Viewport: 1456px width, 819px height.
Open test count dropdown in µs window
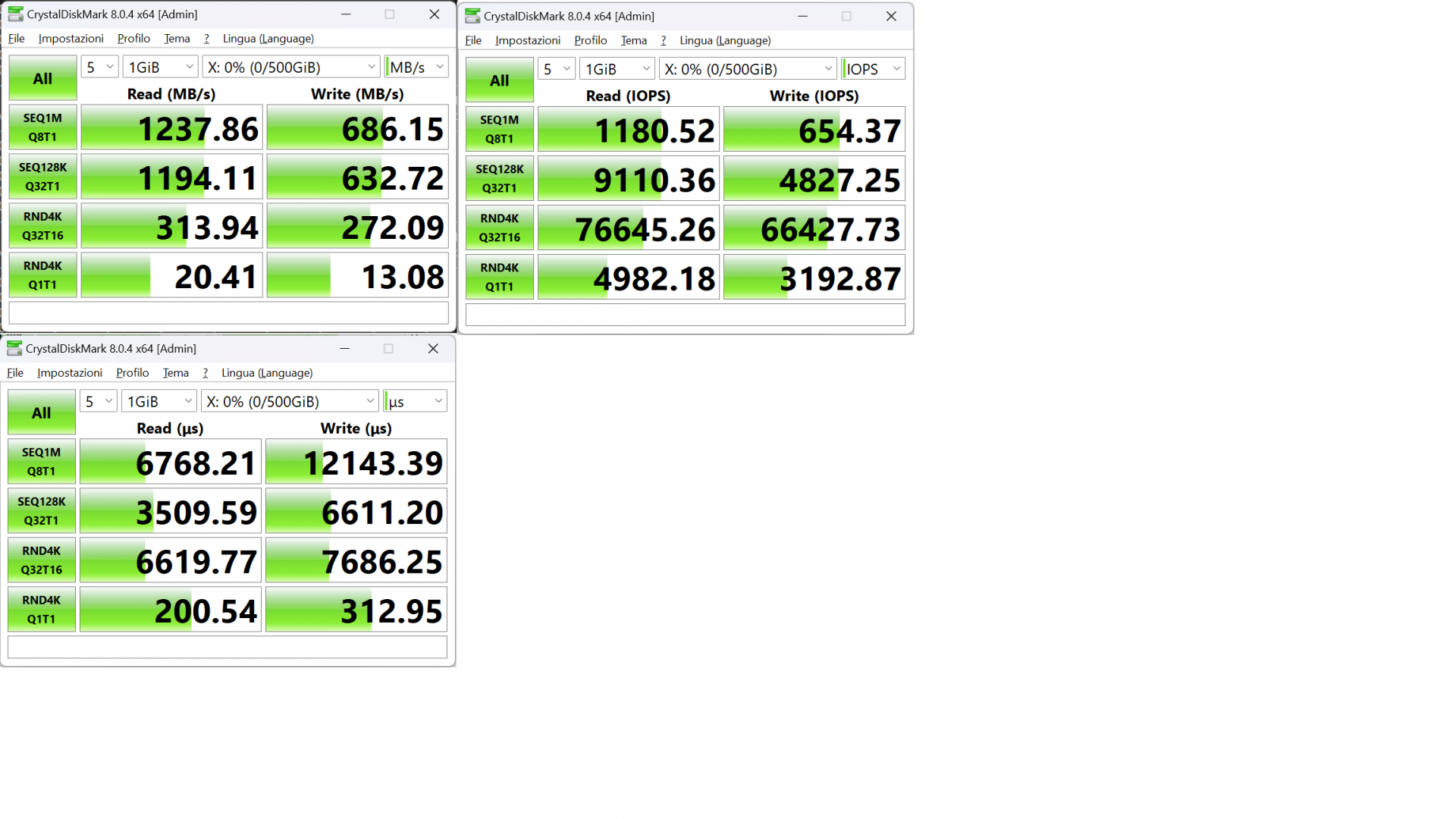click(x=99, y=401)
